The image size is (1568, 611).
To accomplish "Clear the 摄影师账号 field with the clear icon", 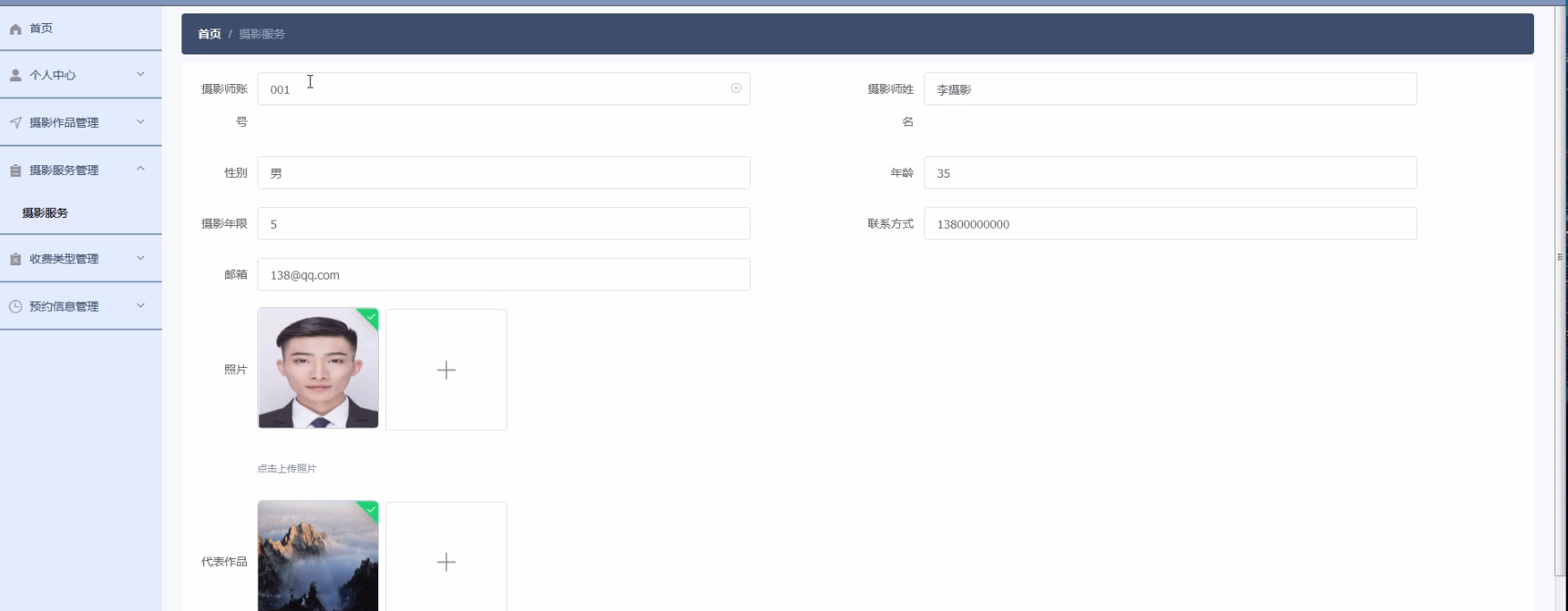I will (x=736, y=88).
